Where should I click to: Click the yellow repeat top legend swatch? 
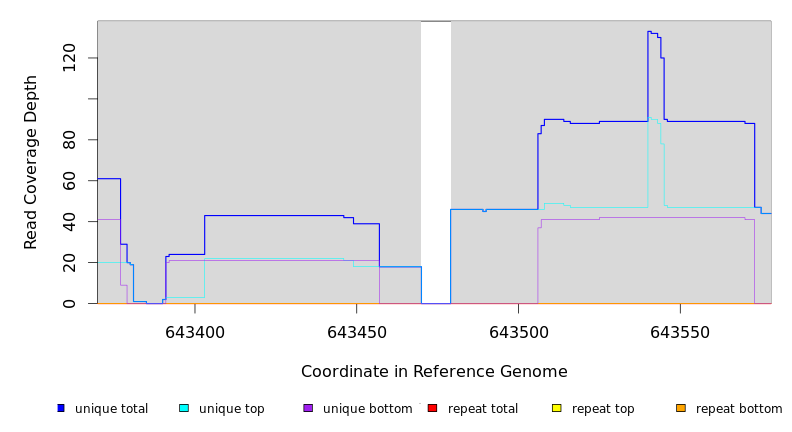pyautogui.click(x=557, y=408)
